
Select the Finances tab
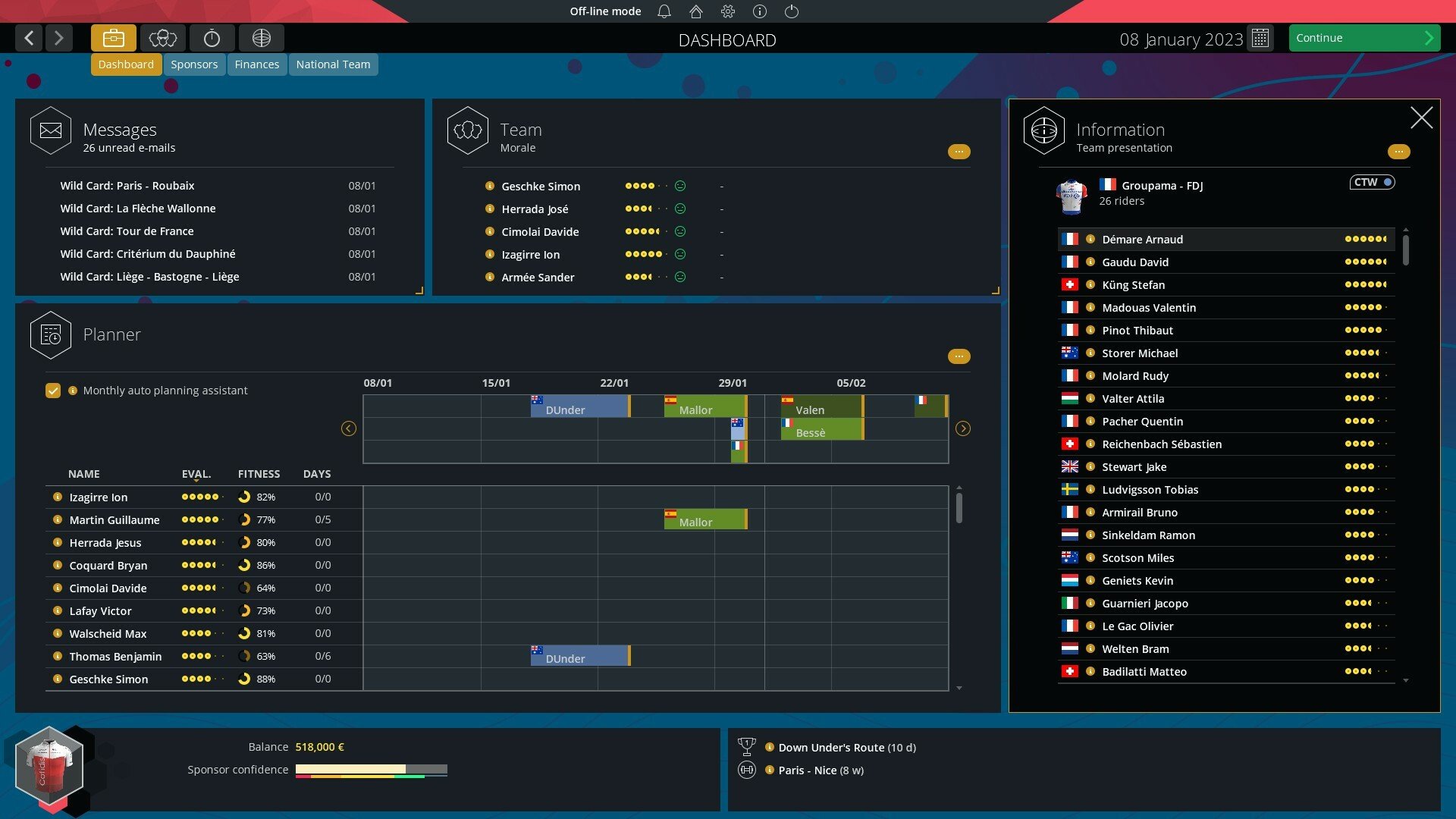257,63
